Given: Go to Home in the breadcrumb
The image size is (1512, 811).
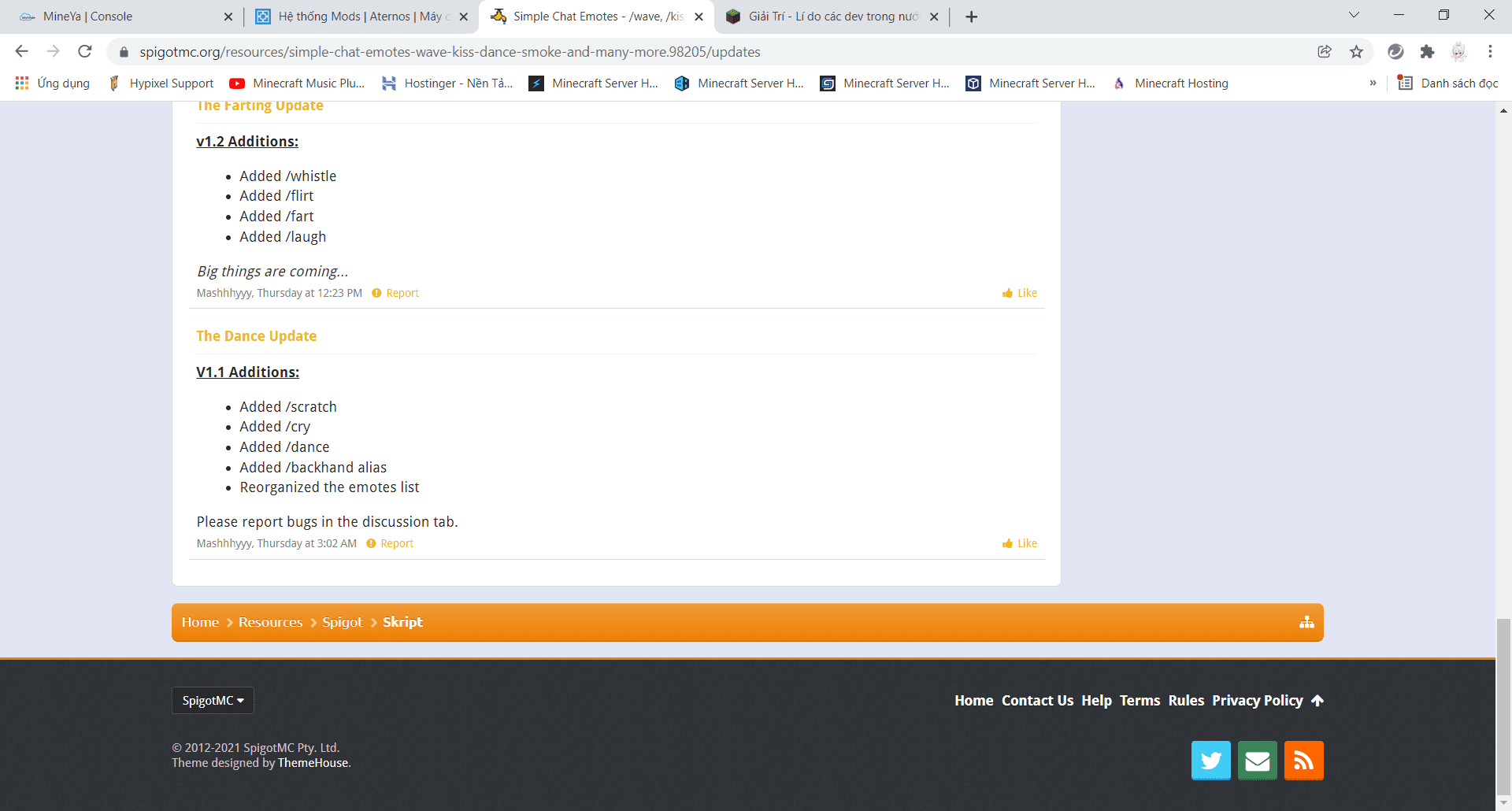Looking at the screenshot, I should coord(200,622).
